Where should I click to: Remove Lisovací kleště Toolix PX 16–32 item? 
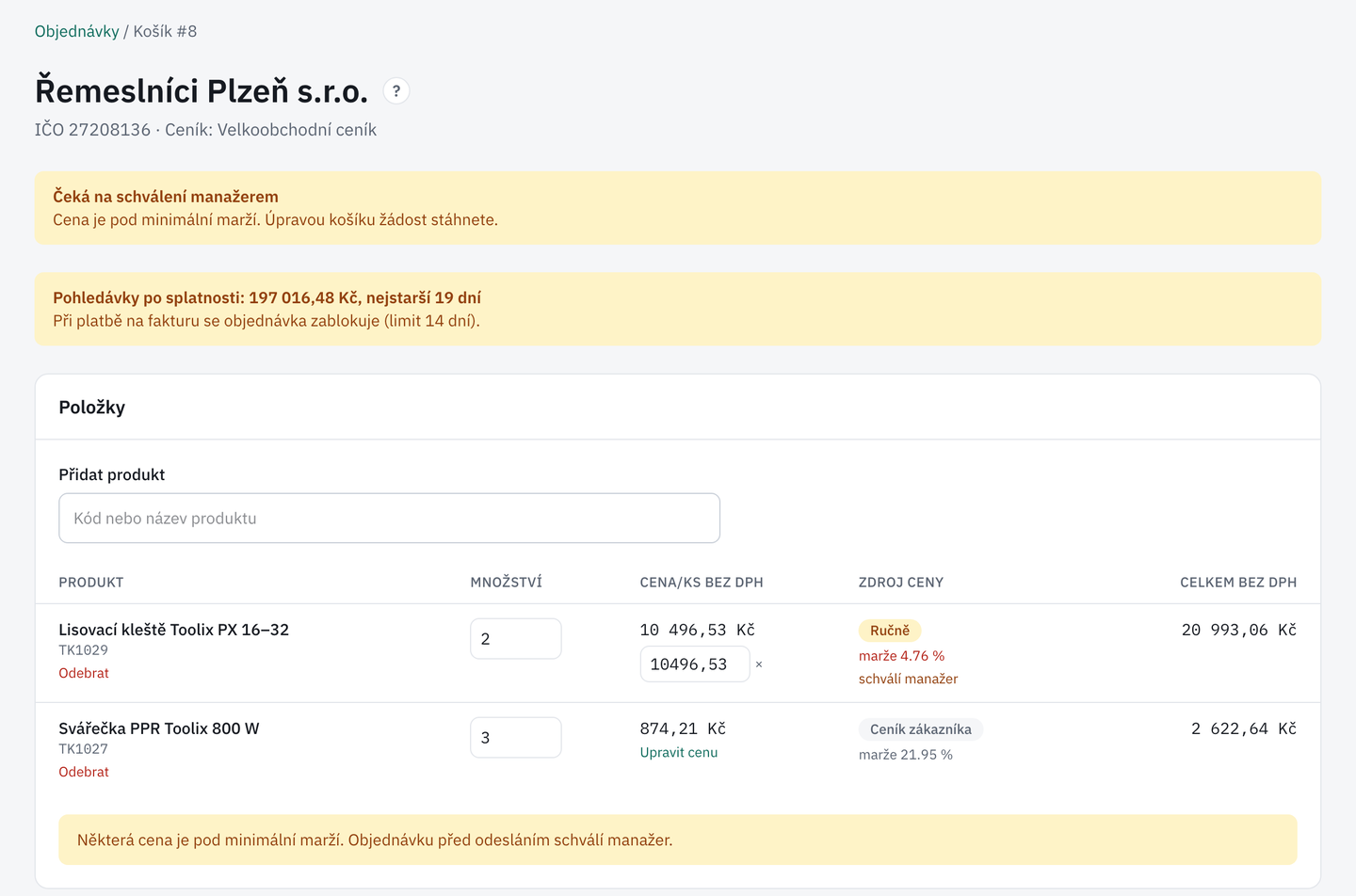(x=84, y=673)
